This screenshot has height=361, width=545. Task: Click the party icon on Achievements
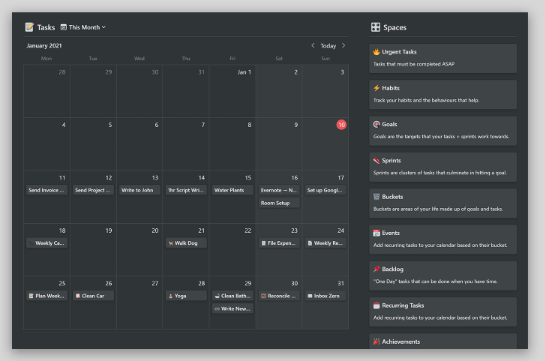coord(376,342)
